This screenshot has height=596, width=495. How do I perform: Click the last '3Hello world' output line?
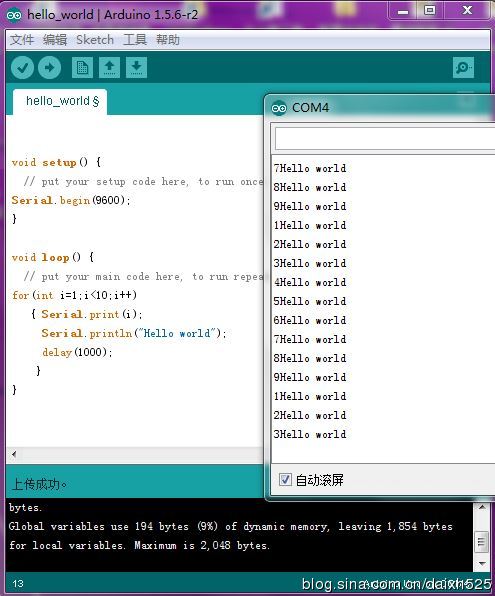[310, 434]
